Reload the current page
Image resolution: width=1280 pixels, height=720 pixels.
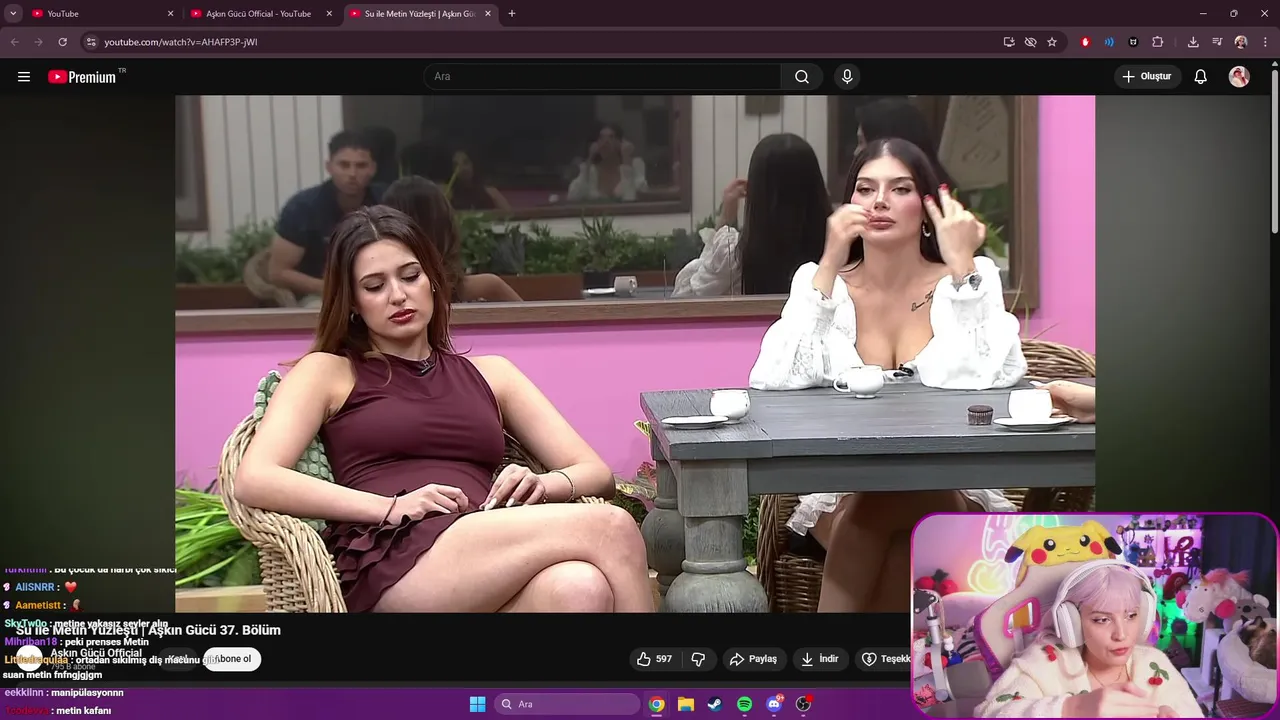tap(62, 42)
